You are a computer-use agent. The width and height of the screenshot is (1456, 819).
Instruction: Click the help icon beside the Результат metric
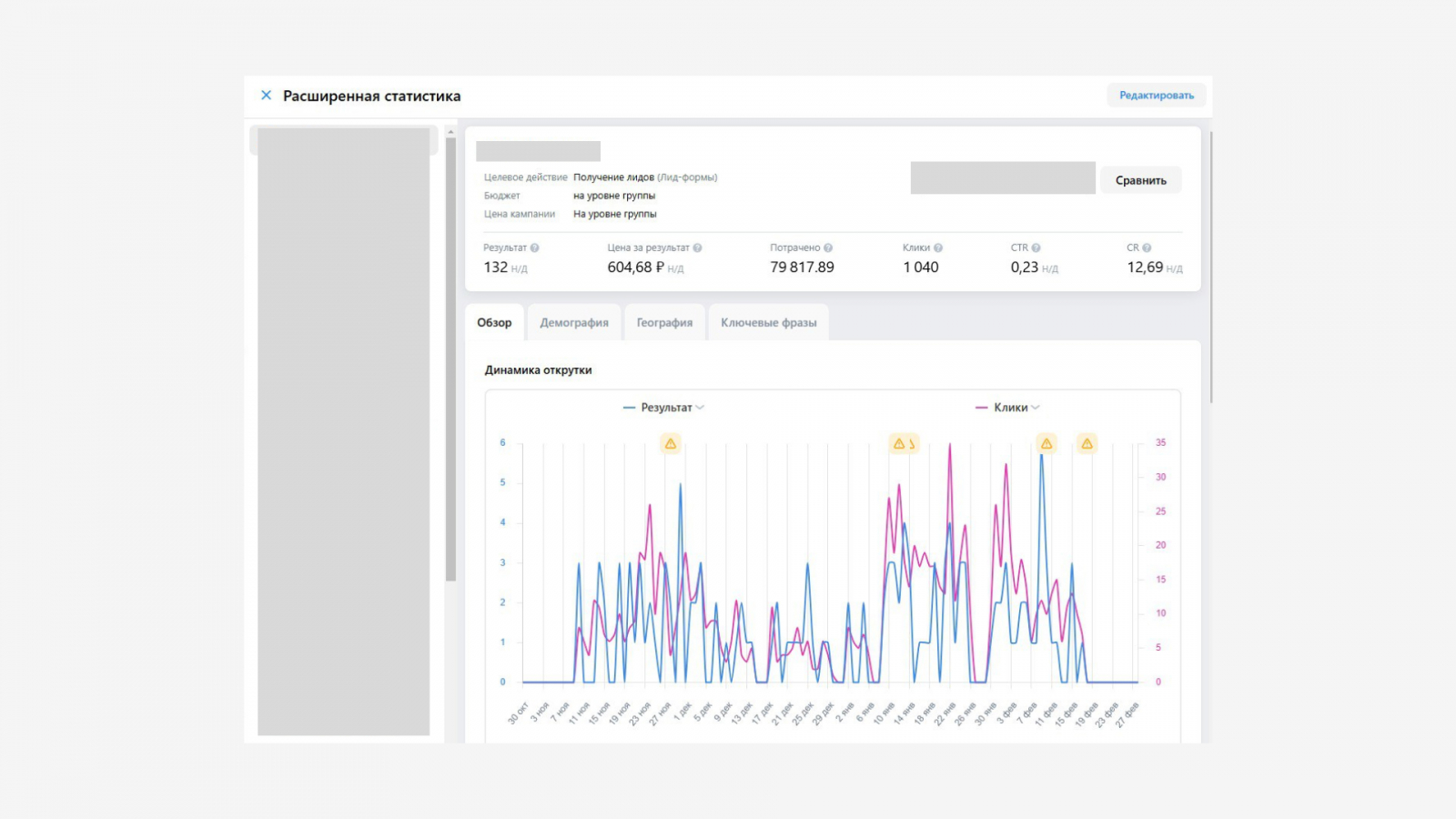[535, 248]
